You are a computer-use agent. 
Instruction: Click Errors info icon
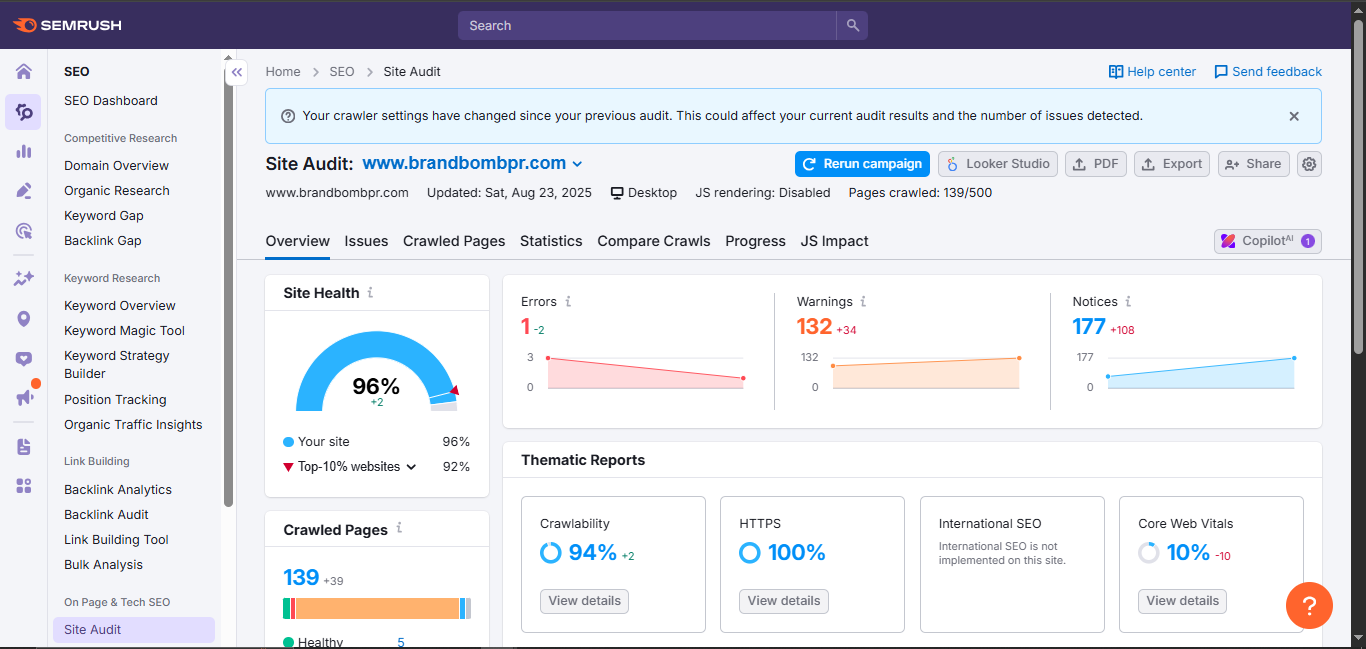(568, 301)
